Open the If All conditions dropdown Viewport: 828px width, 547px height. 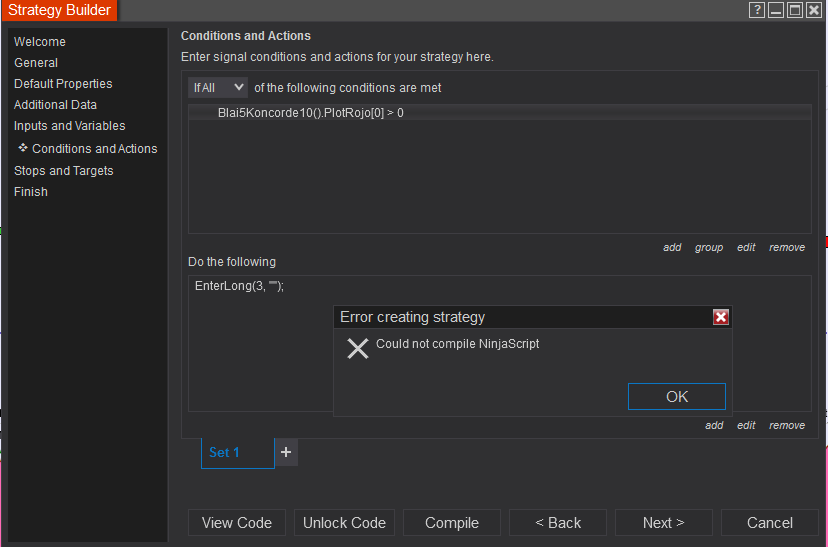click(x=218, y=88)
